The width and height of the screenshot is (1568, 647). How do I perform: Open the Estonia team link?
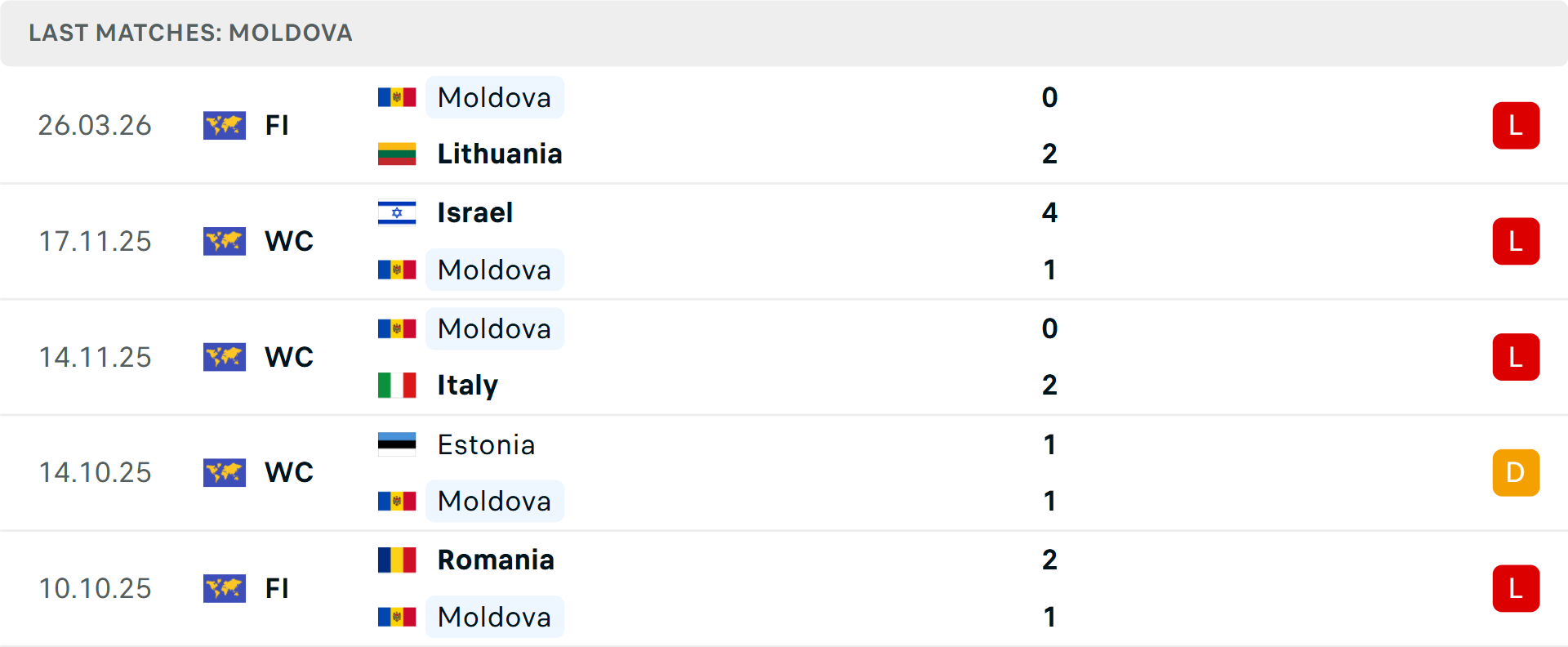[x=486, y=444]
